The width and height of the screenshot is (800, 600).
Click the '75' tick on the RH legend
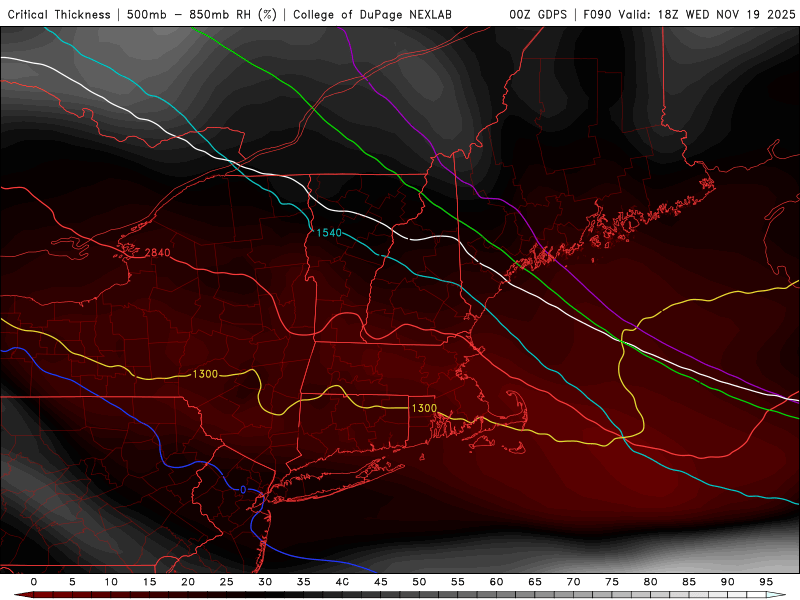(612, 582)
